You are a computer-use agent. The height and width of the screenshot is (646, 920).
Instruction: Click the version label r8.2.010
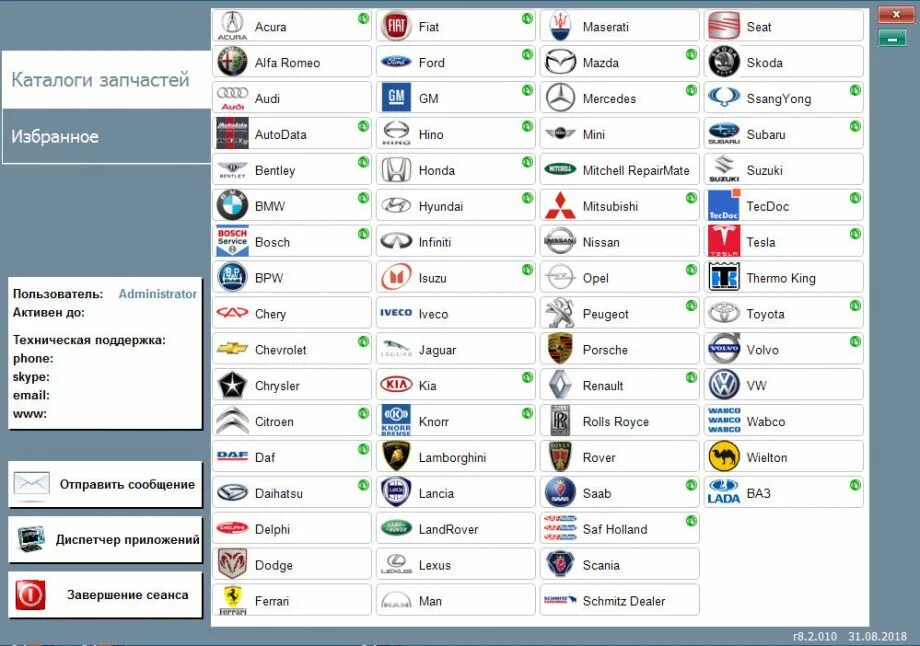tap(814, 636)
